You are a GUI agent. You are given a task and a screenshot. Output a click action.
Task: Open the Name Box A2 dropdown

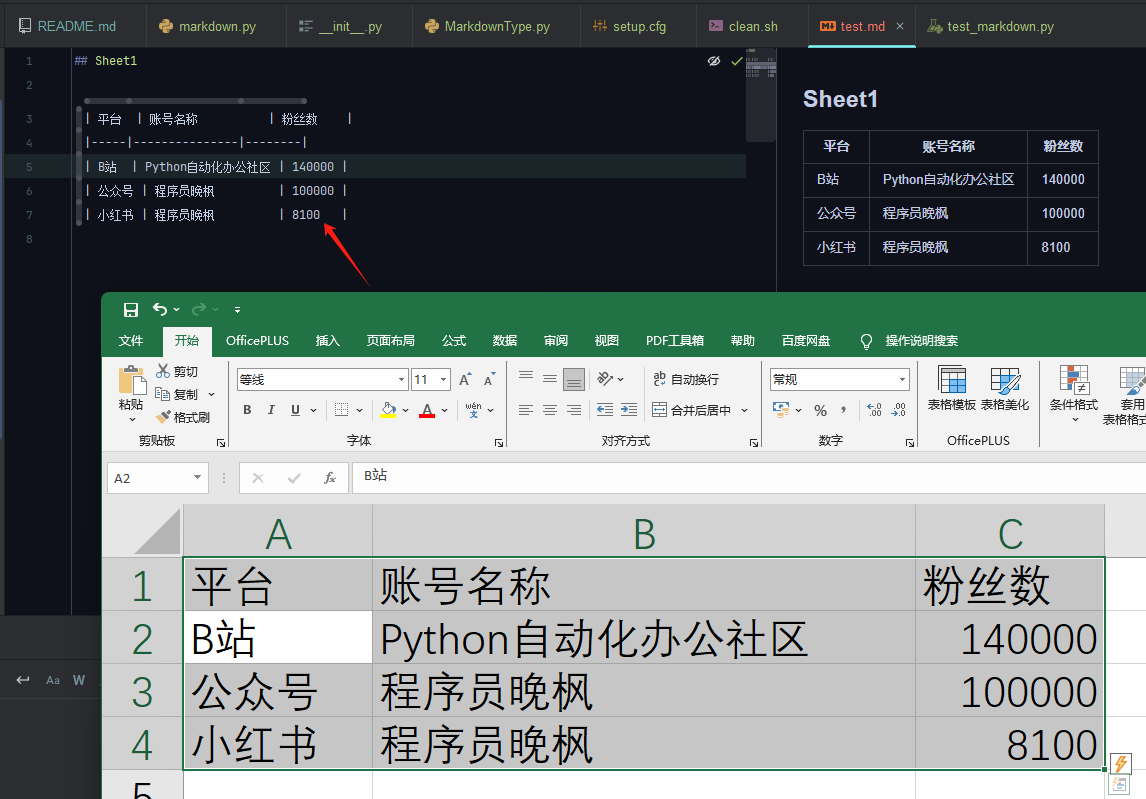[x=197, y=477]
